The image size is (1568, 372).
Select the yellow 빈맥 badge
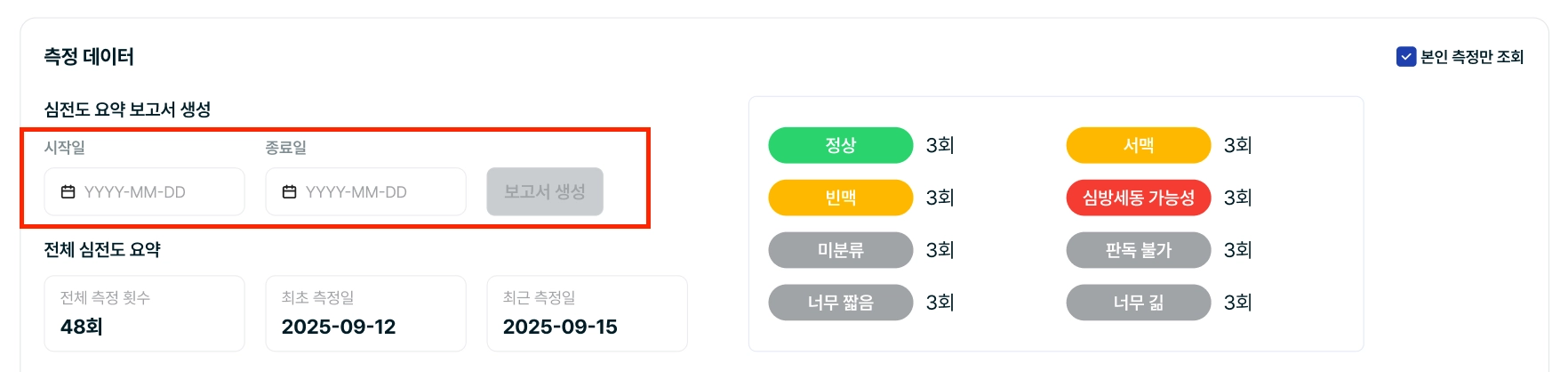840,198
